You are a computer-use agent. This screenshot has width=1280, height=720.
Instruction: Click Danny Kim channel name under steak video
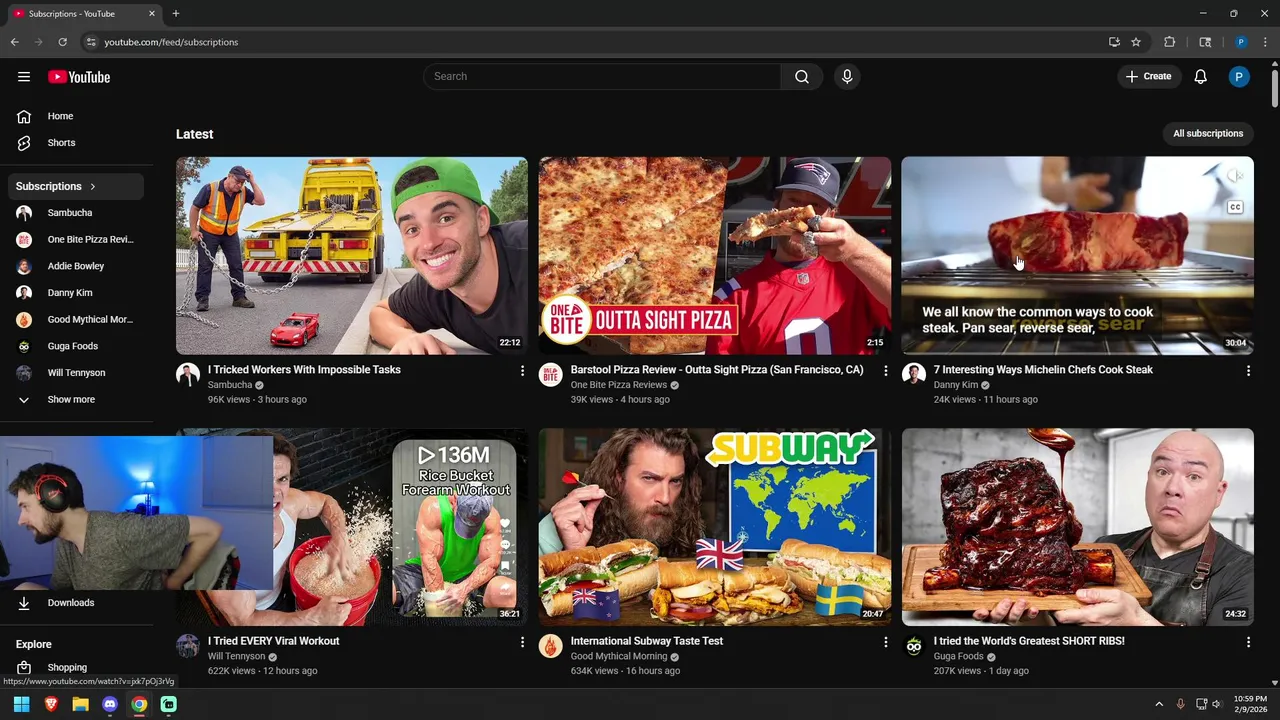[x=956, y=385]
